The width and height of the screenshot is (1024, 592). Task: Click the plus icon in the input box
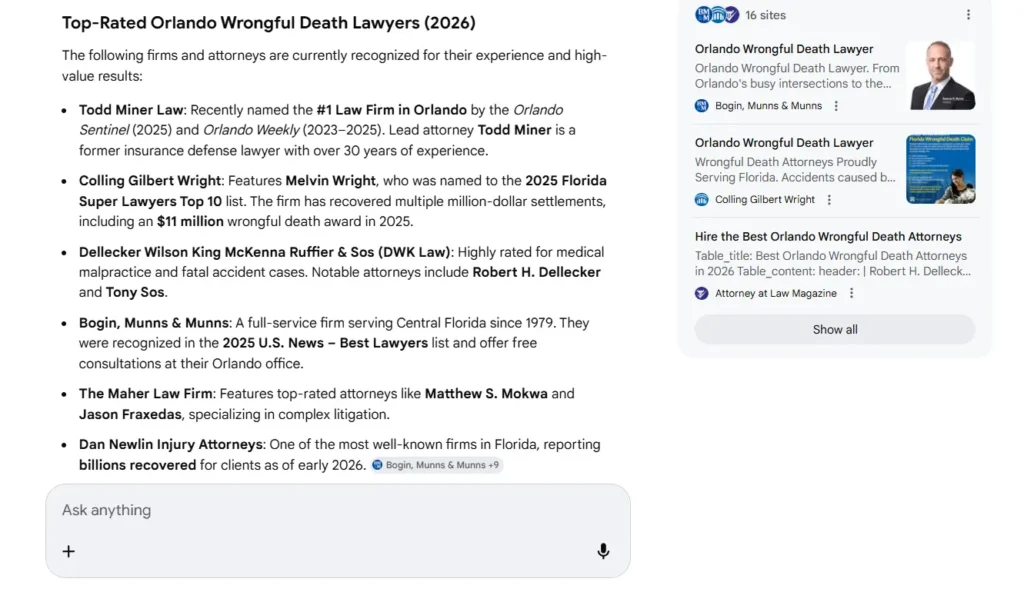pos(69,551)
